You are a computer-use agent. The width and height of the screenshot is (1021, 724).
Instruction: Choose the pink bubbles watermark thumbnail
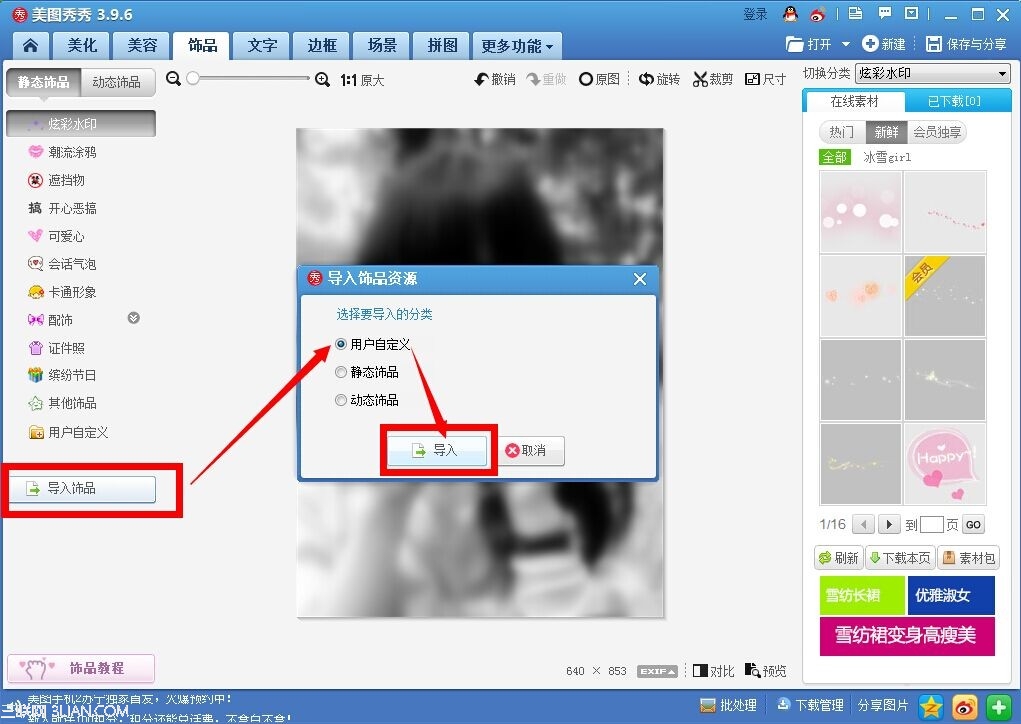[x=860, y=212]
